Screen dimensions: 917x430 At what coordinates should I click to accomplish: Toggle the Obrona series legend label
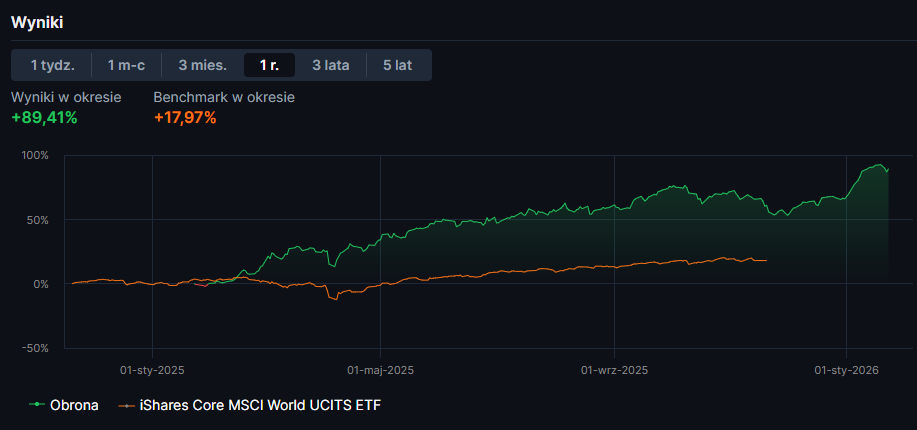pos(74,405)
